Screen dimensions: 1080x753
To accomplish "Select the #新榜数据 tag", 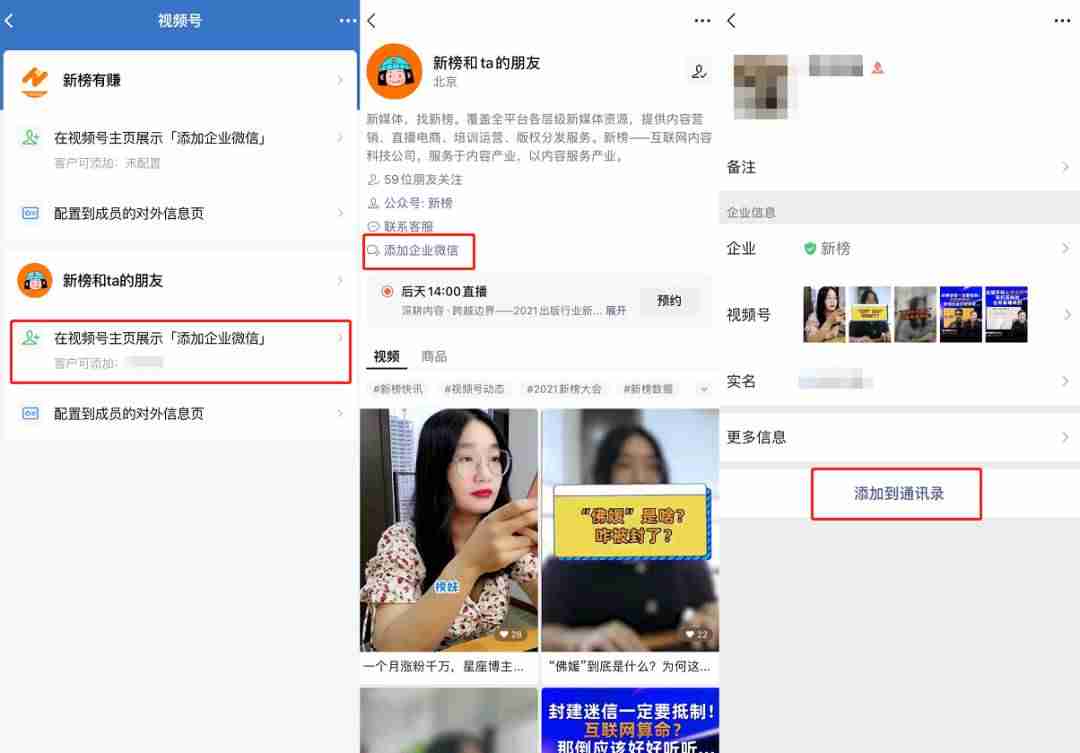I will pos(647,389).
